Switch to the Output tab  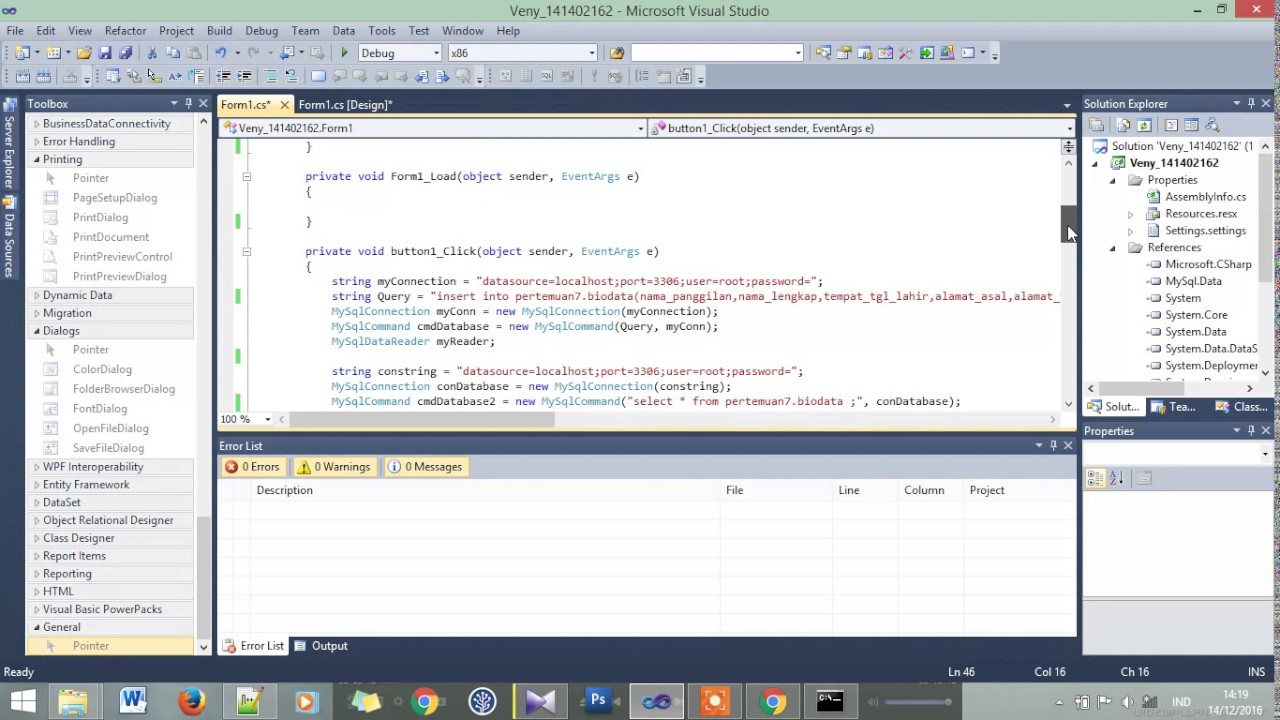coord(320,646)
